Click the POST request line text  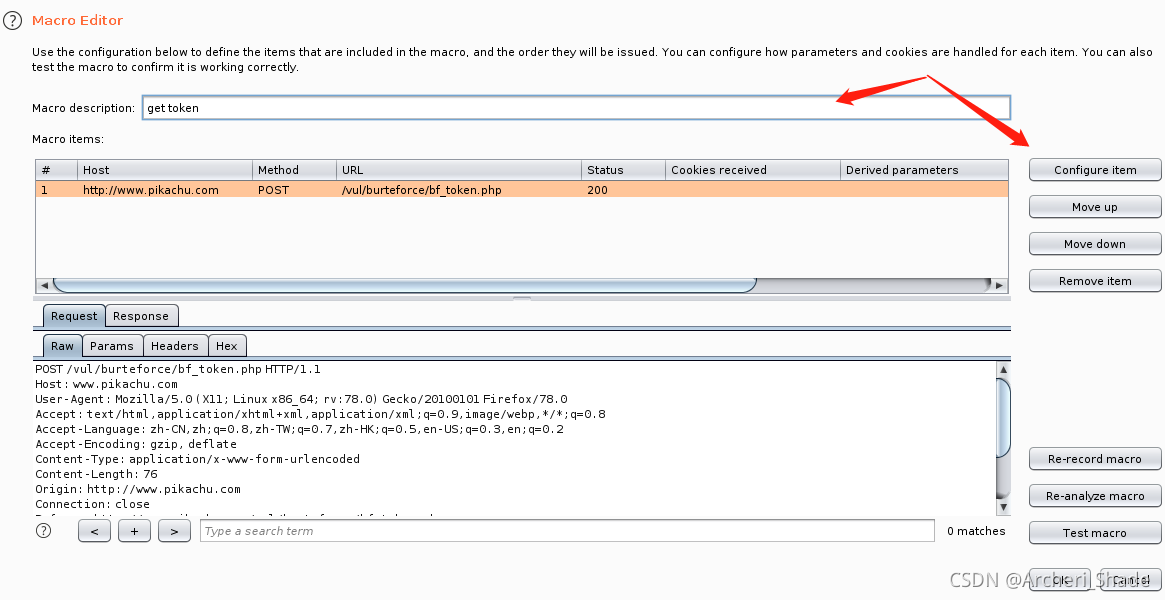[x=178, y=369]
